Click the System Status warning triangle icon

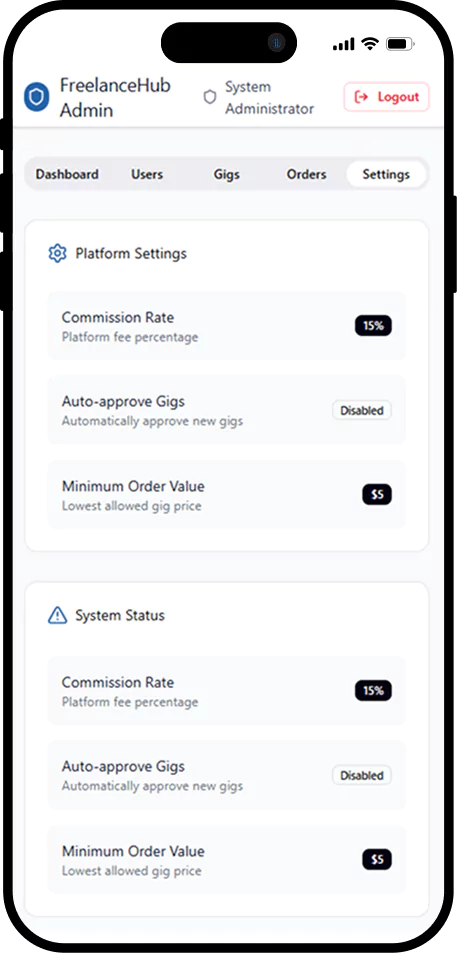(x=57, y=616)
